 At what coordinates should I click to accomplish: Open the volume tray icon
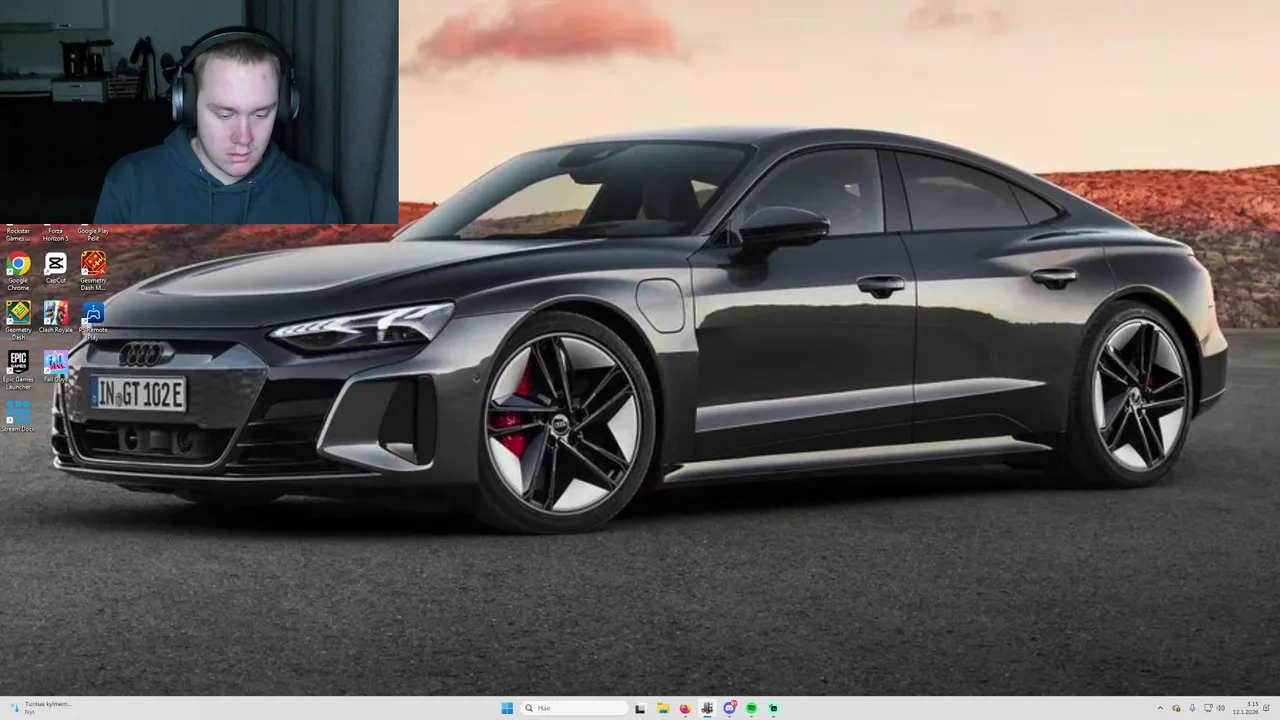click(x=1221, y=708)
